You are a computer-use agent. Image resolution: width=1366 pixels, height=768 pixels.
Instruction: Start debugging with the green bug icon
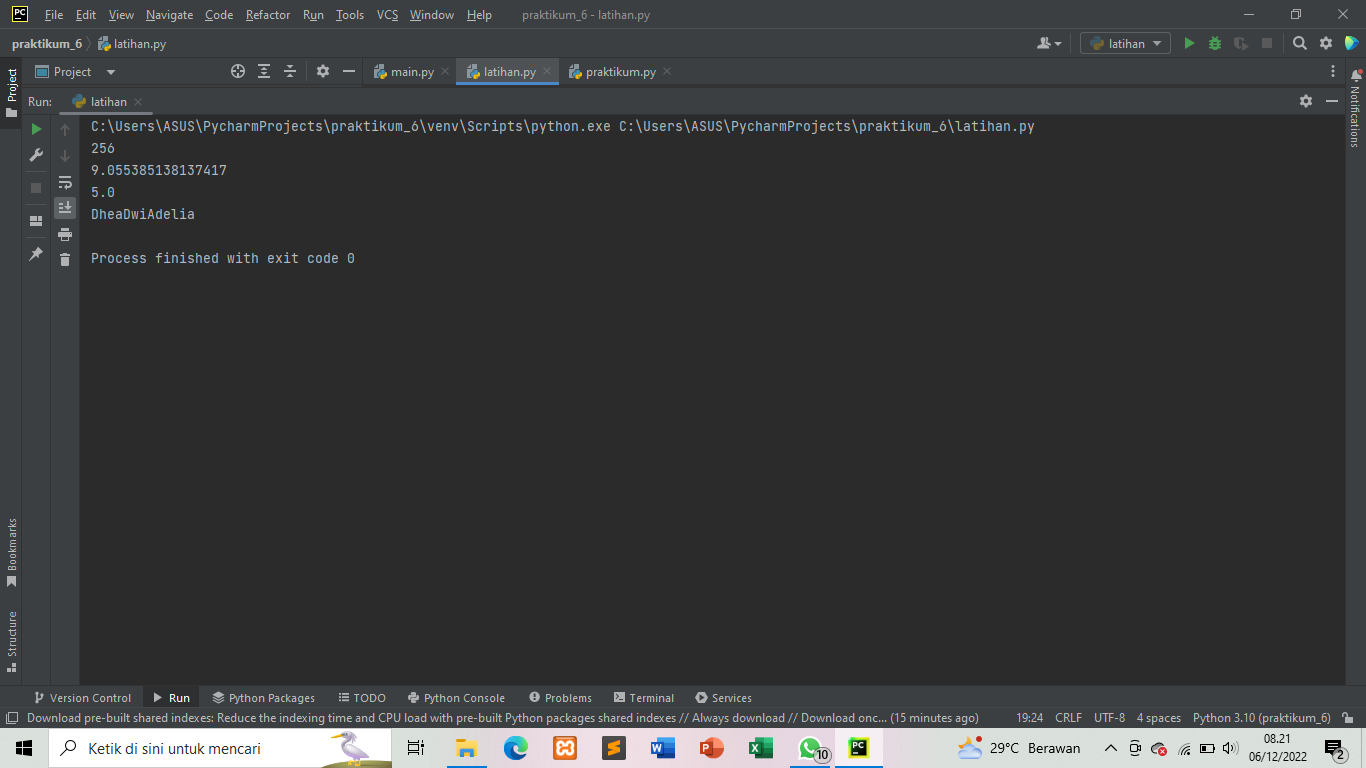[x=1213, y=43]
